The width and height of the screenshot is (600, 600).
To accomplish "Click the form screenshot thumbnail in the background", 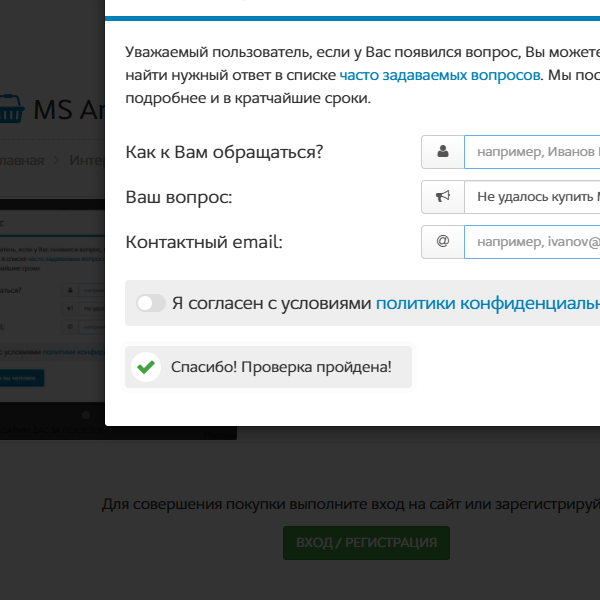I will click(x=52, y=310).
